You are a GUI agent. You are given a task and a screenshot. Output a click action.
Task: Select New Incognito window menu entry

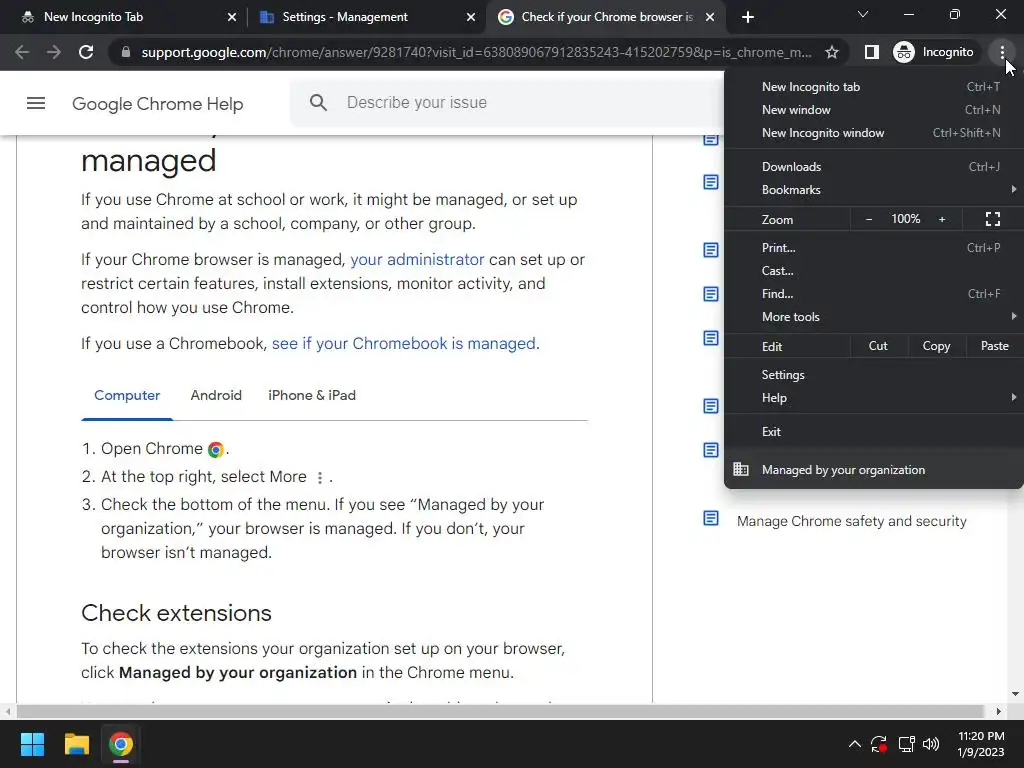874,133
